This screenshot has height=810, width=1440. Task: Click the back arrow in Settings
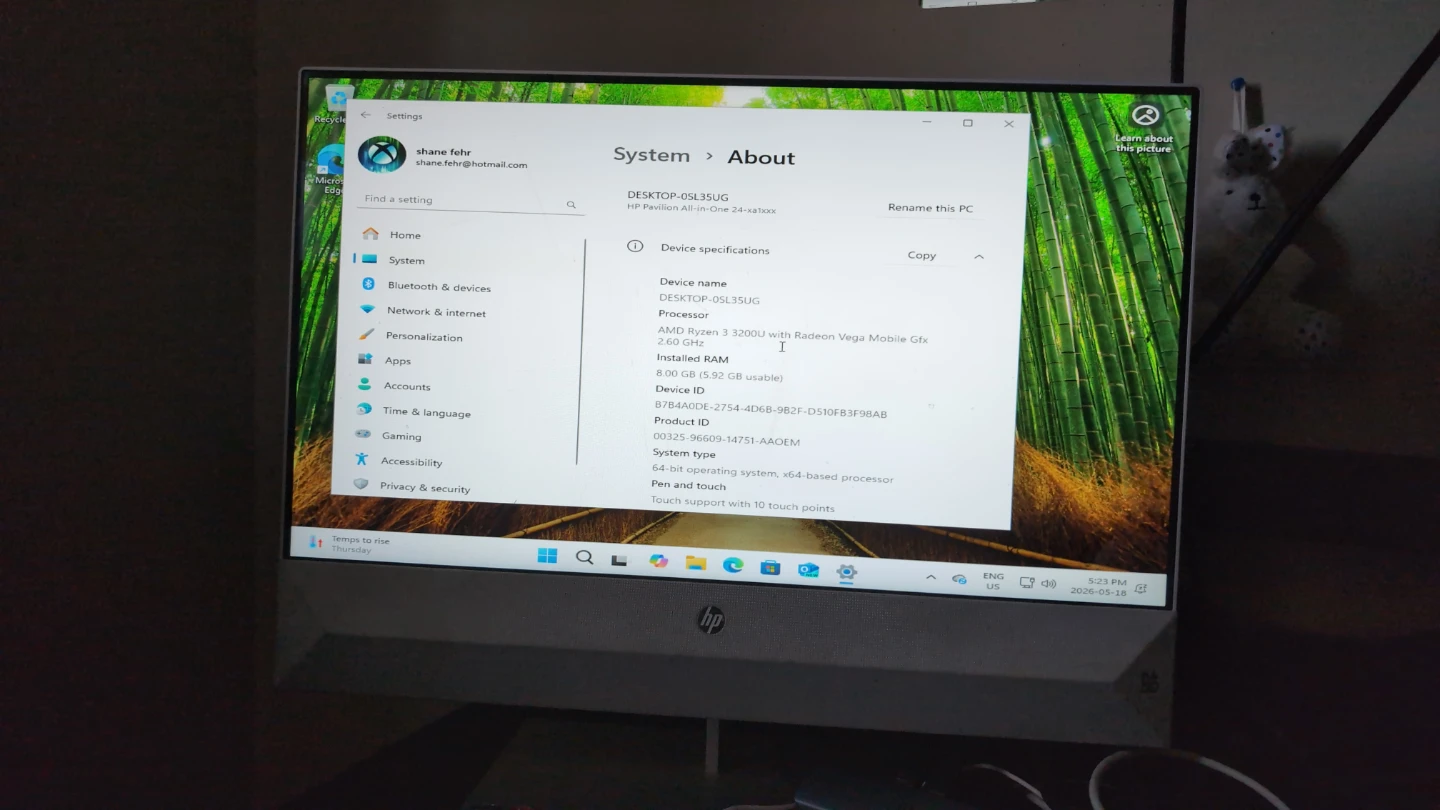pyautogui.click(x=365, y=115)
